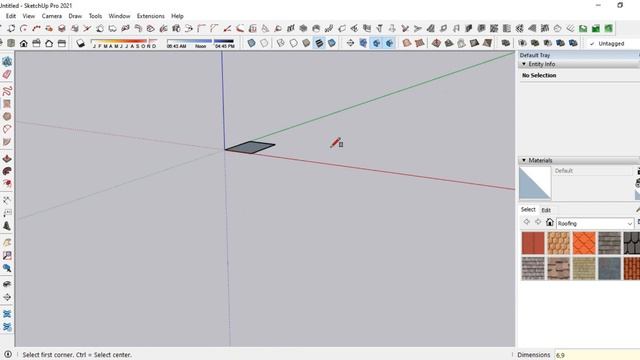Click materials browser back arrow
Screen dimensions: 640x360
pos(527,222)
